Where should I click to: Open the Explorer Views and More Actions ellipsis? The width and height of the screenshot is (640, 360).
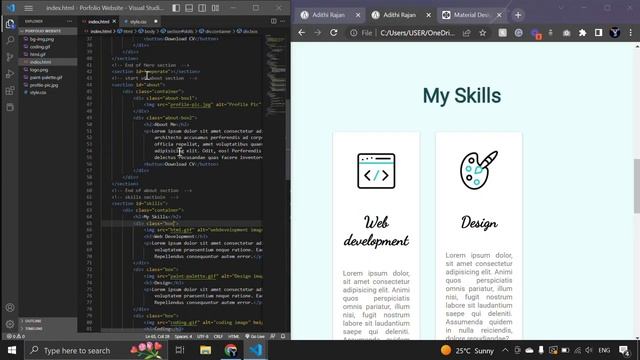pyautogui.click(x=69, y=21)
